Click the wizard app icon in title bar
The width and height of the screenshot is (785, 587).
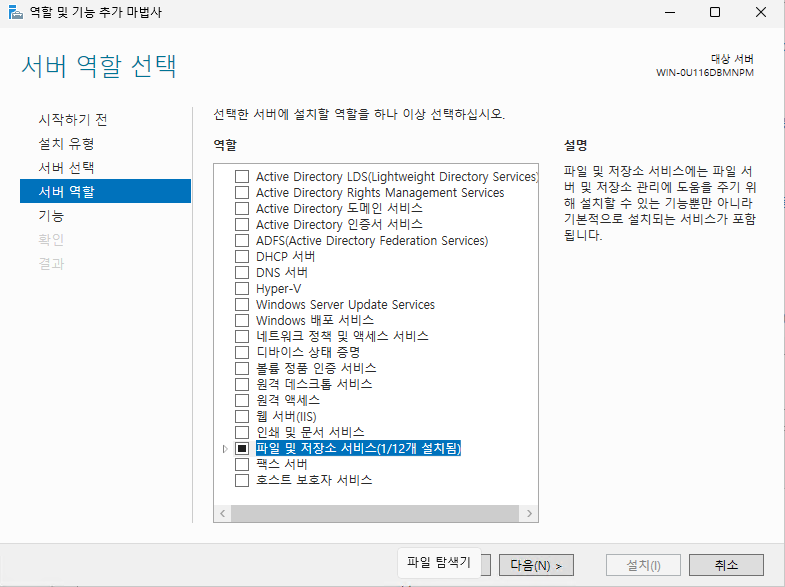(16, 13)
